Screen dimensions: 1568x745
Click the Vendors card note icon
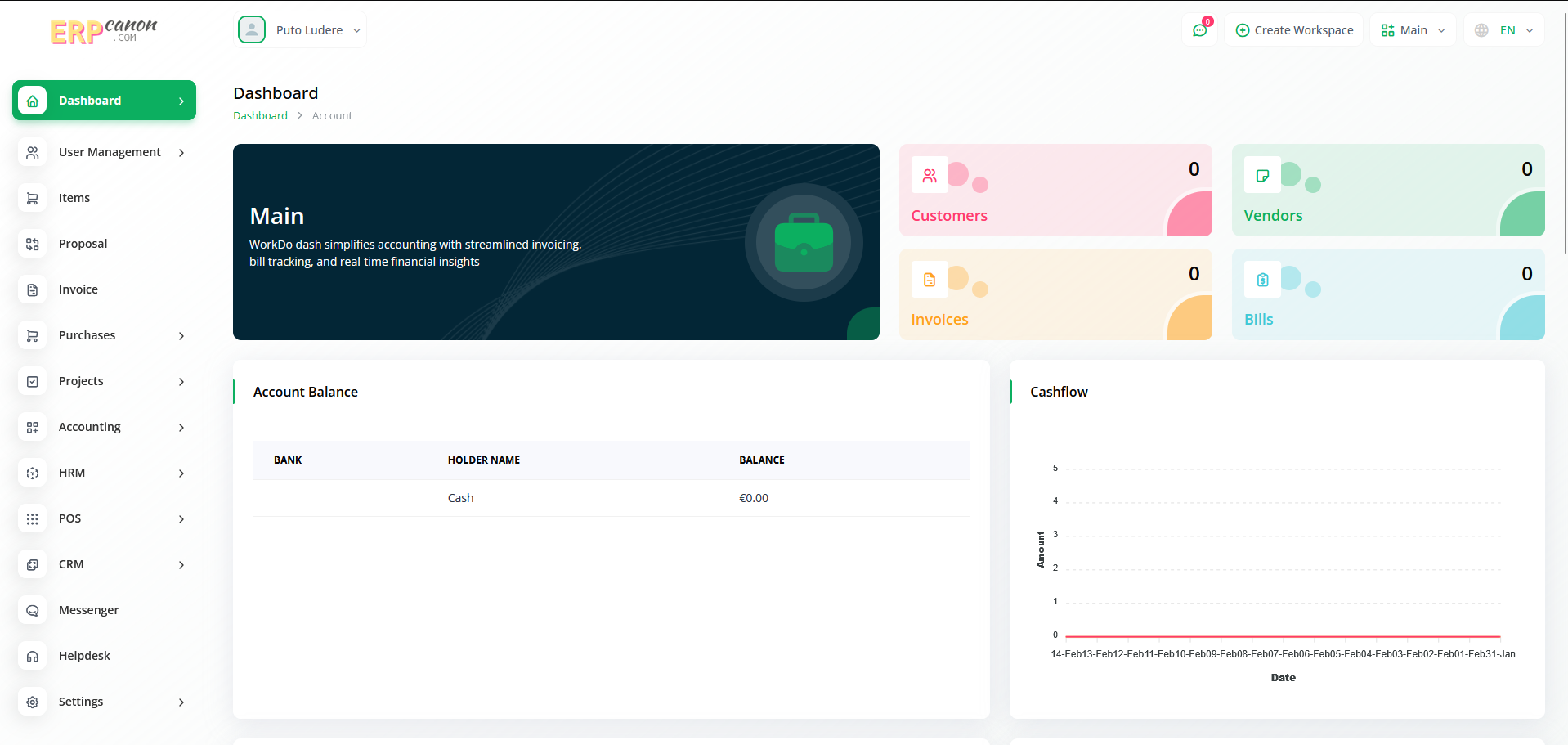[x=1262, y=175]
